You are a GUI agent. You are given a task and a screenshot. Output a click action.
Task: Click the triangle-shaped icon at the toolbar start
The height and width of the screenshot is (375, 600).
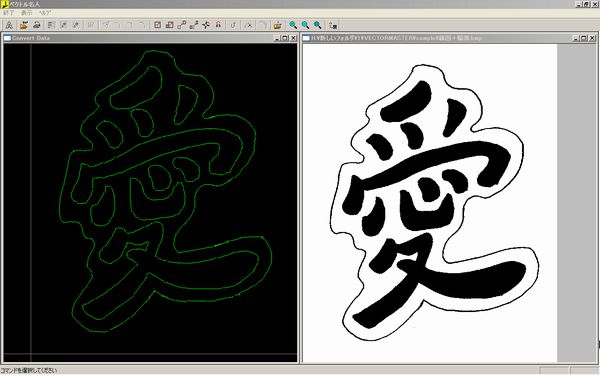(x=9, y=25)
